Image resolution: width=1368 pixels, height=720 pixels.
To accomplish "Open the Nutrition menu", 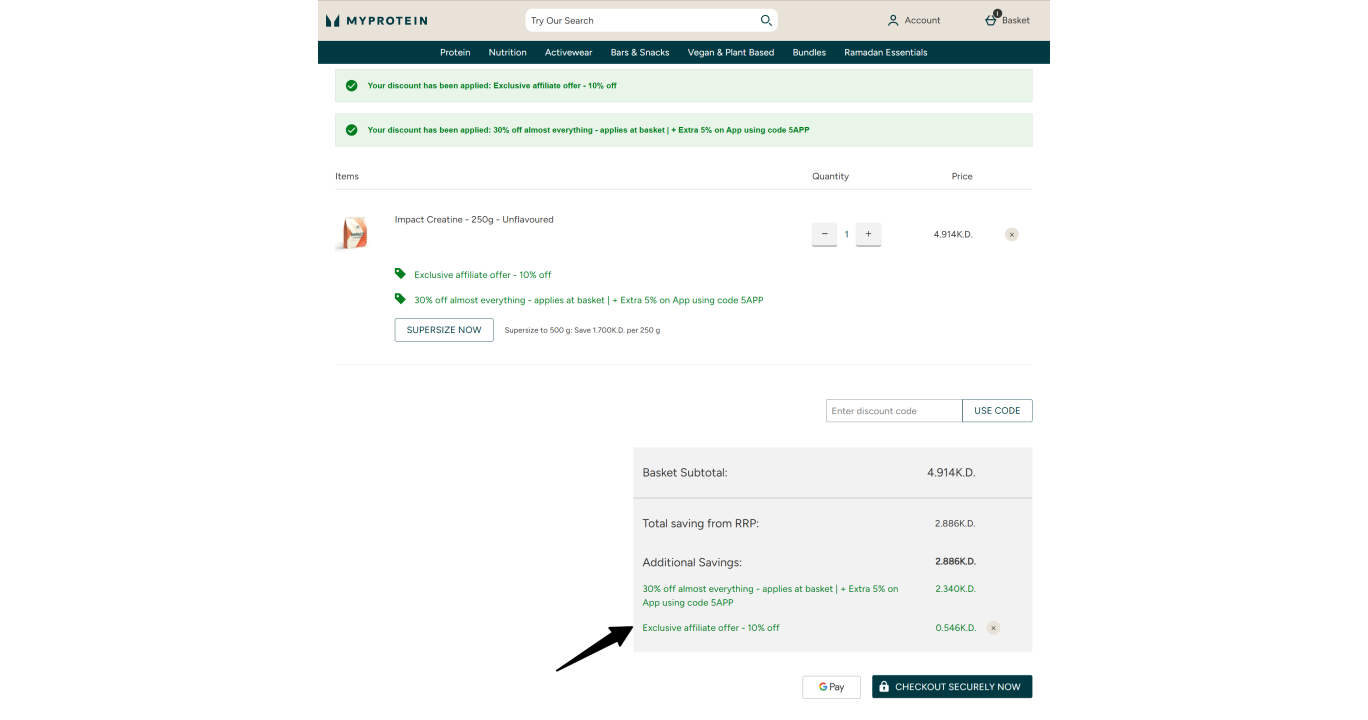I will [507, 52].
